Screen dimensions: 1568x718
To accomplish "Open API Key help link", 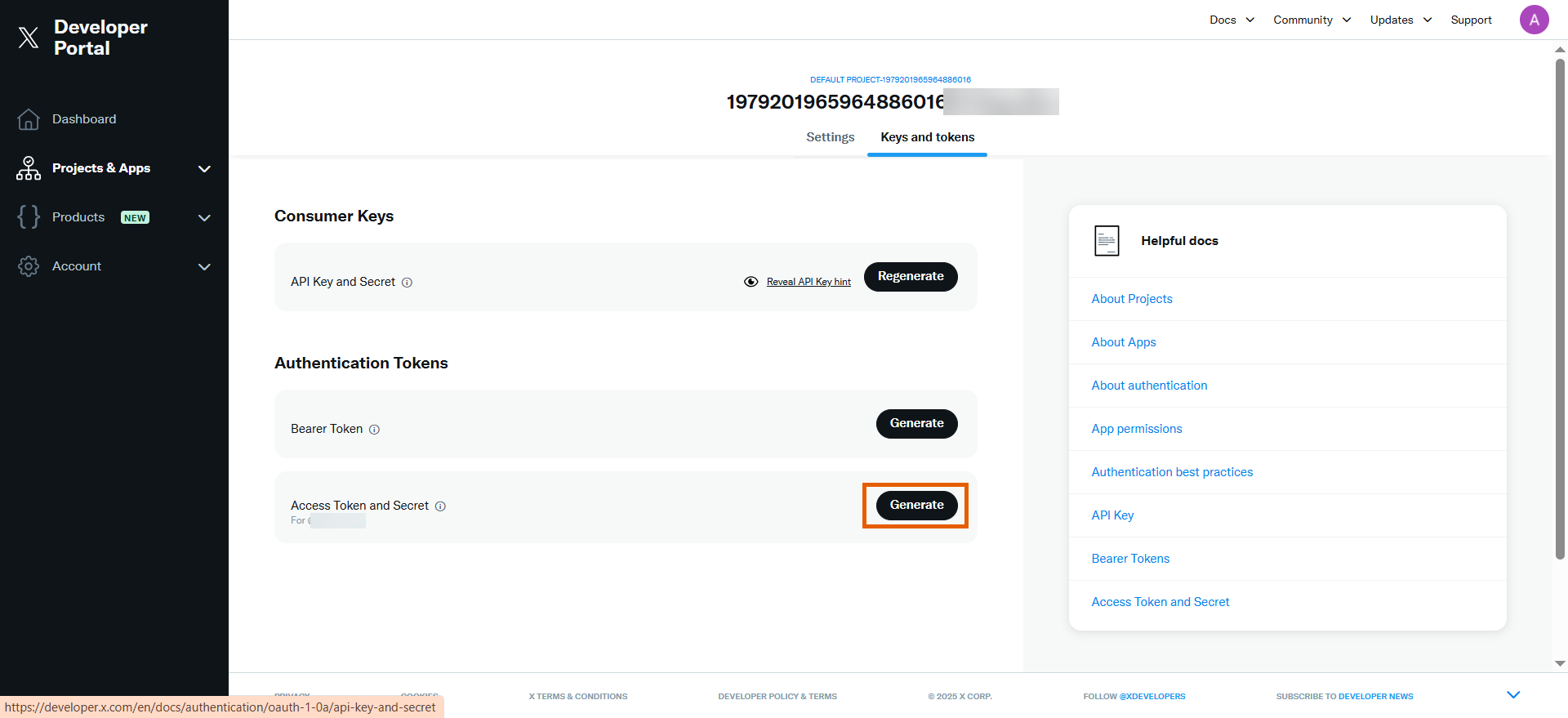I will click(x=1112, y=515).
